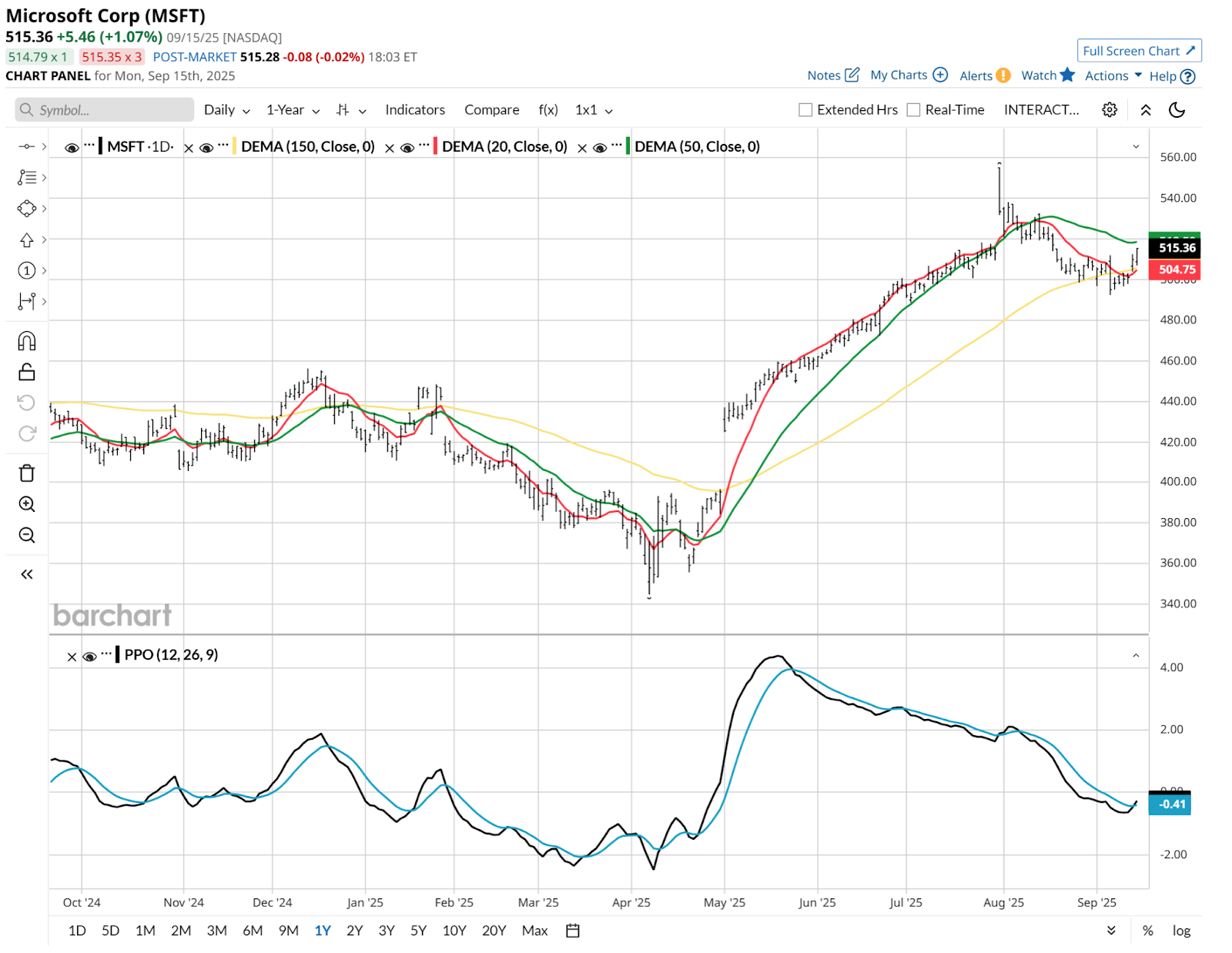
Task: Open the 1x1 grid layout dropdown
Action: (x=594, y=110)
